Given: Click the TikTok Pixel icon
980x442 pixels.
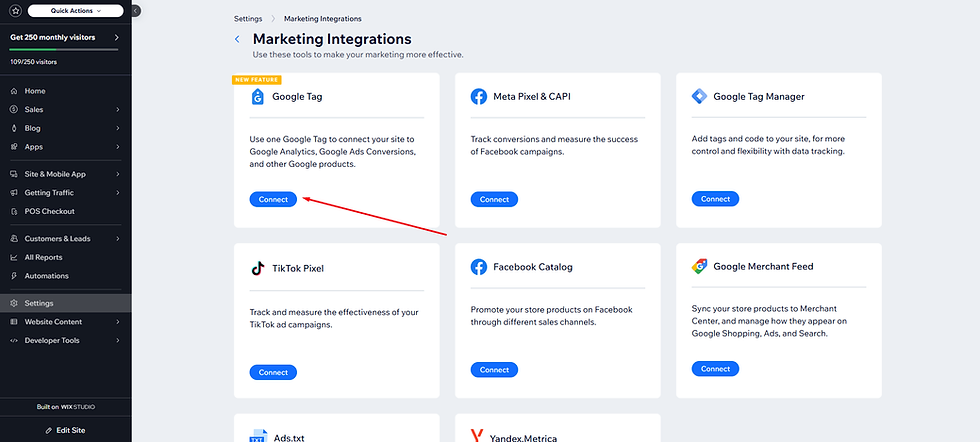Looking at the screenshot, I should (258, 269).
